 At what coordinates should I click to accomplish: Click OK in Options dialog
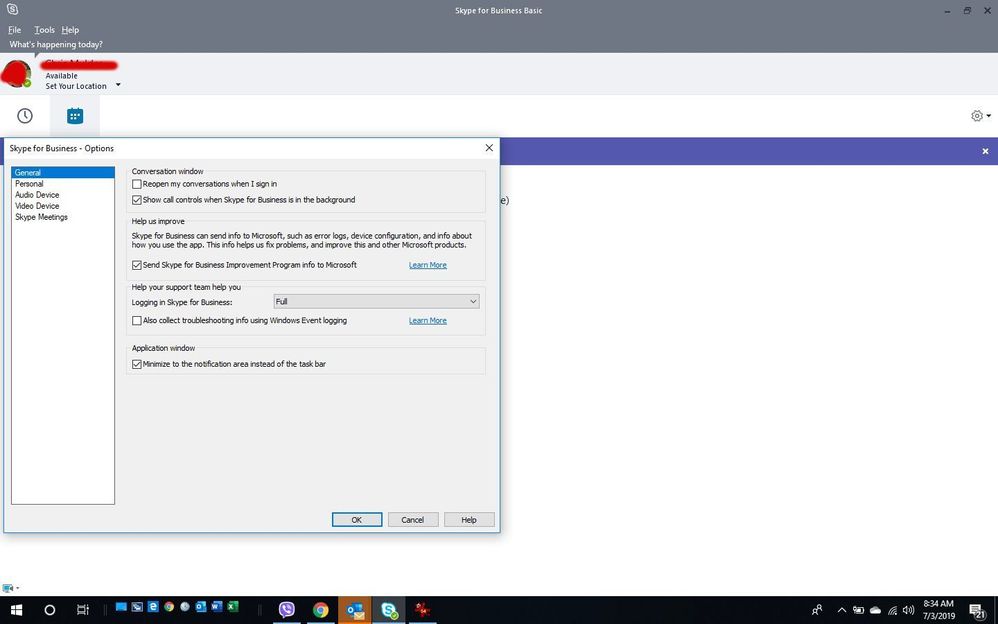pos(357,520)
